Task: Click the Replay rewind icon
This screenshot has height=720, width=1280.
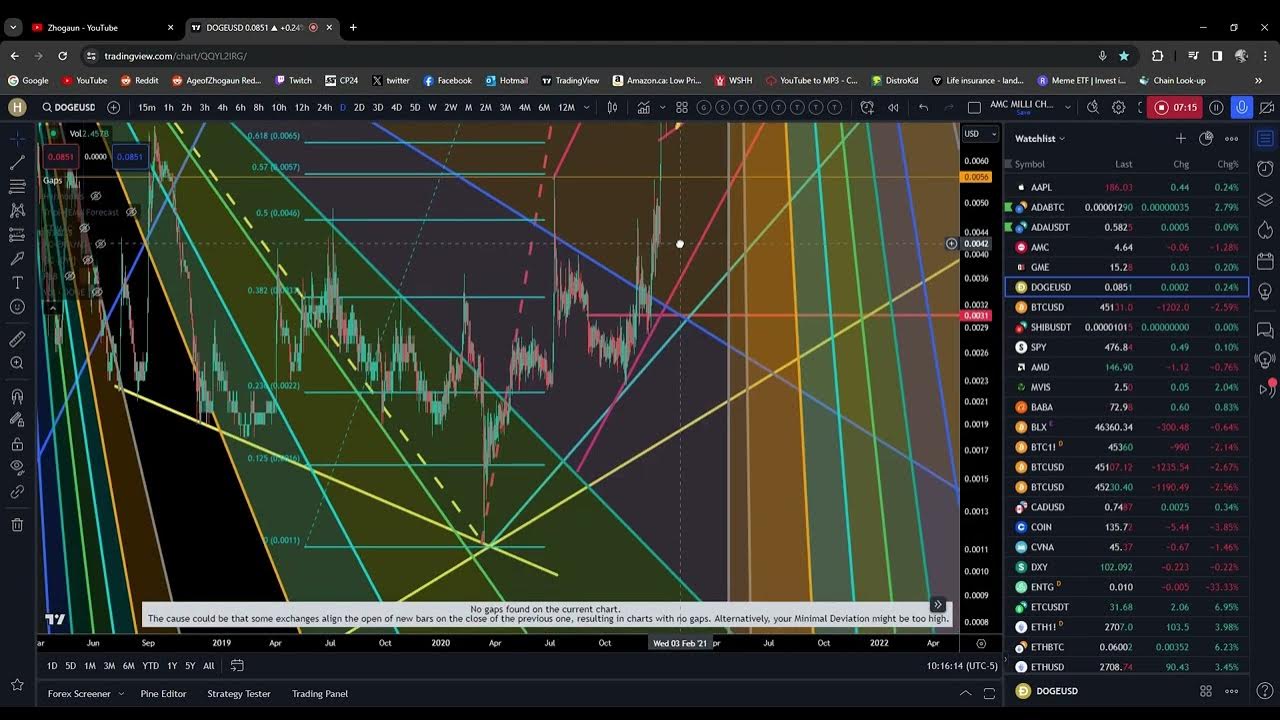Action: click(893, 107)
